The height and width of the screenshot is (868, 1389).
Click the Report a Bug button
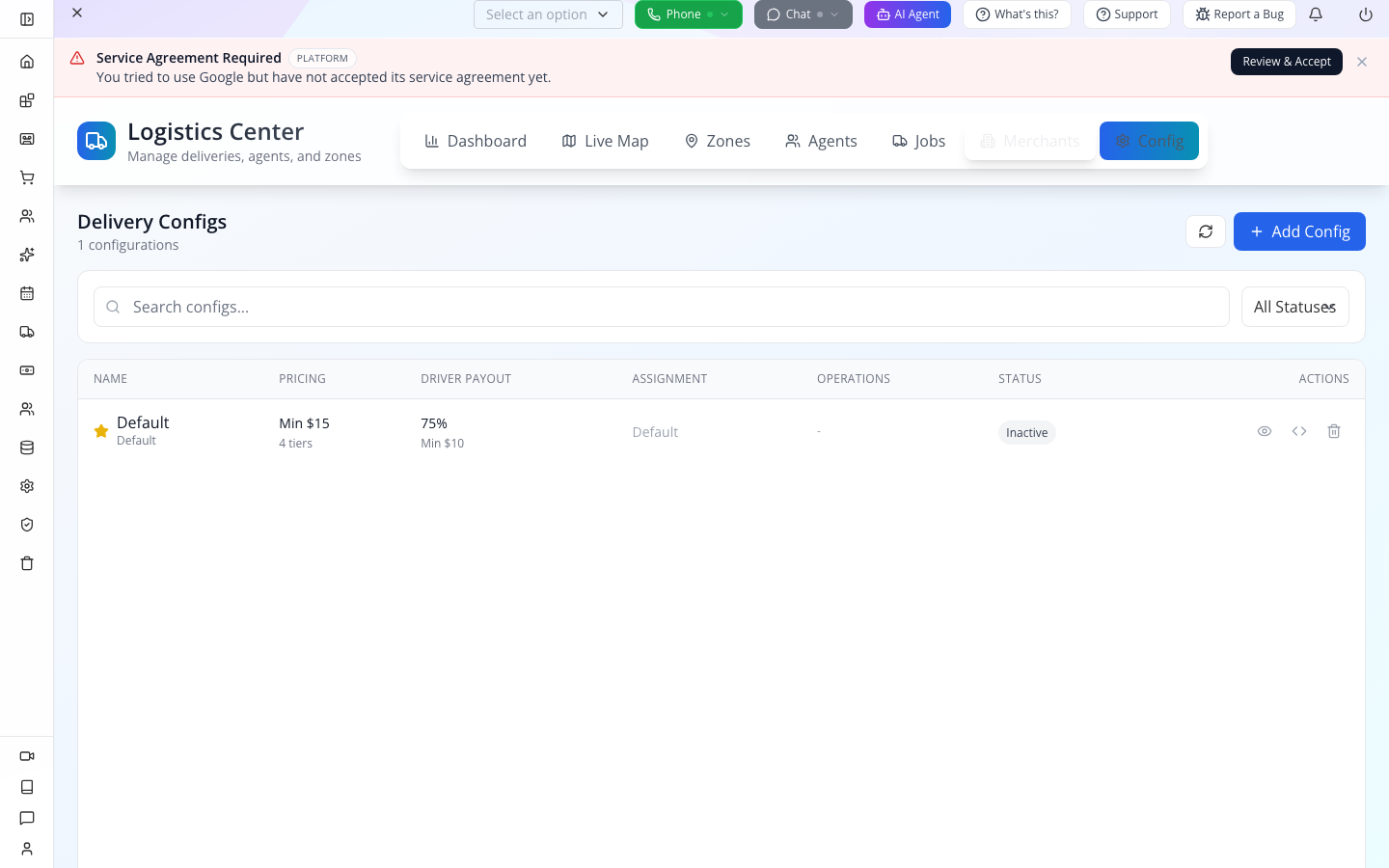pos(1239,14)
